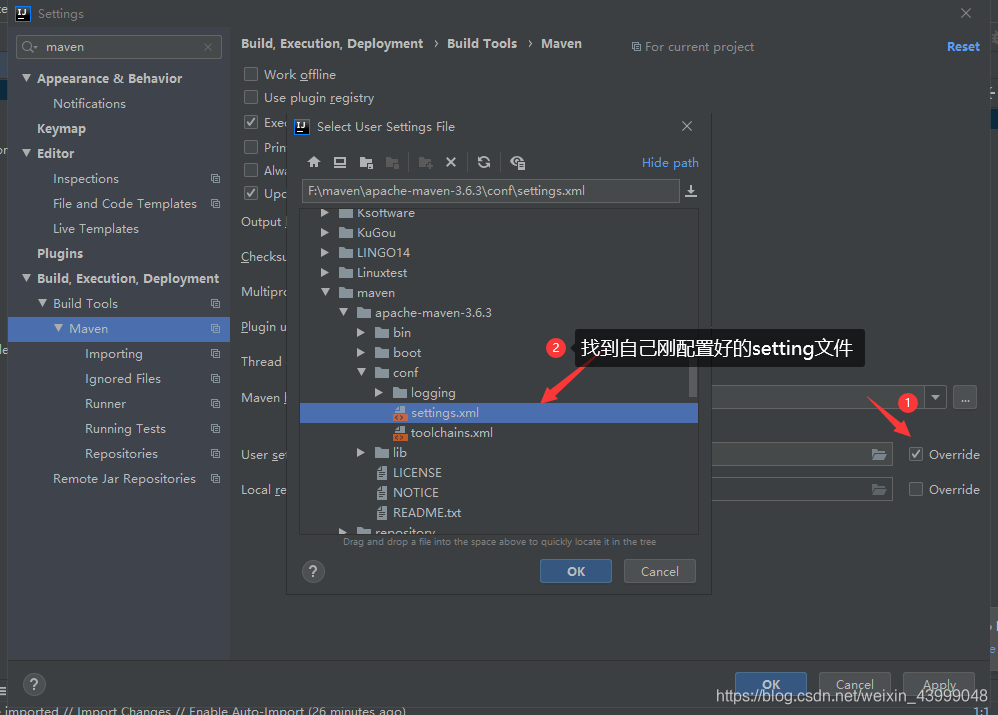Click the Project directory toolbar icon
Screen dimensions: 998x715
[x=366, y=162]
